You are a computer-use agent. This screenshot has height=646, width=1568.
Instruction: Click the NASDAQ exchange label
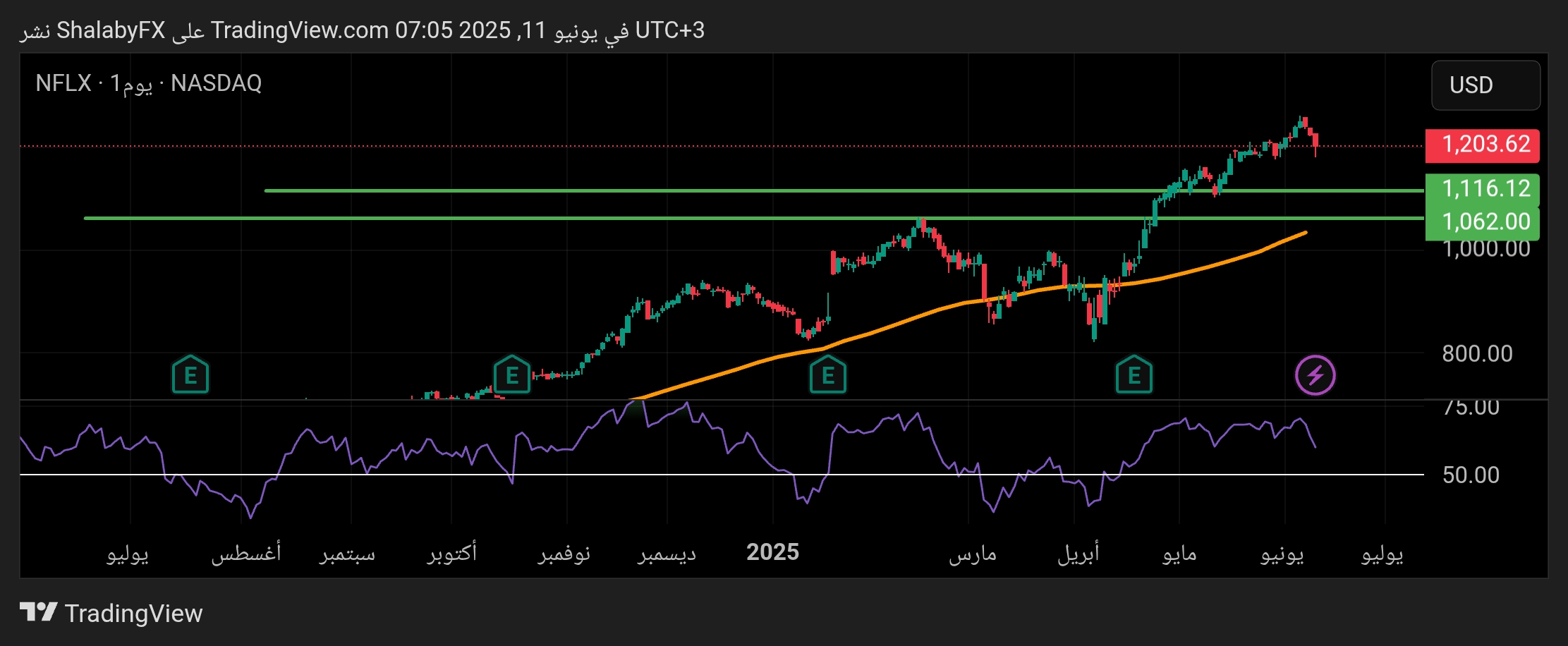point(216,83)
